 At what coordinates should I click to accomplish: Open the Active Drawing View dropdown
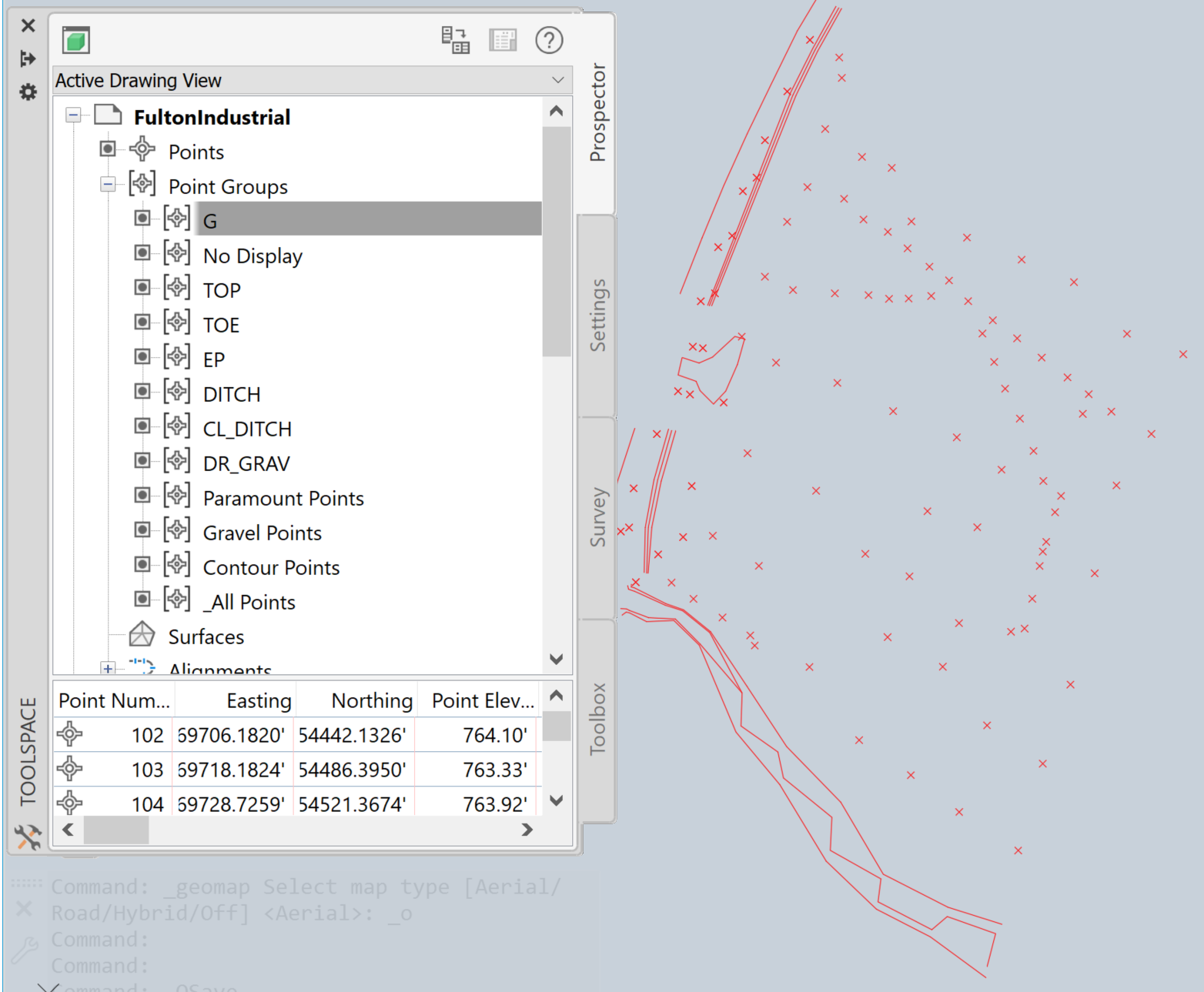(557, 80)
